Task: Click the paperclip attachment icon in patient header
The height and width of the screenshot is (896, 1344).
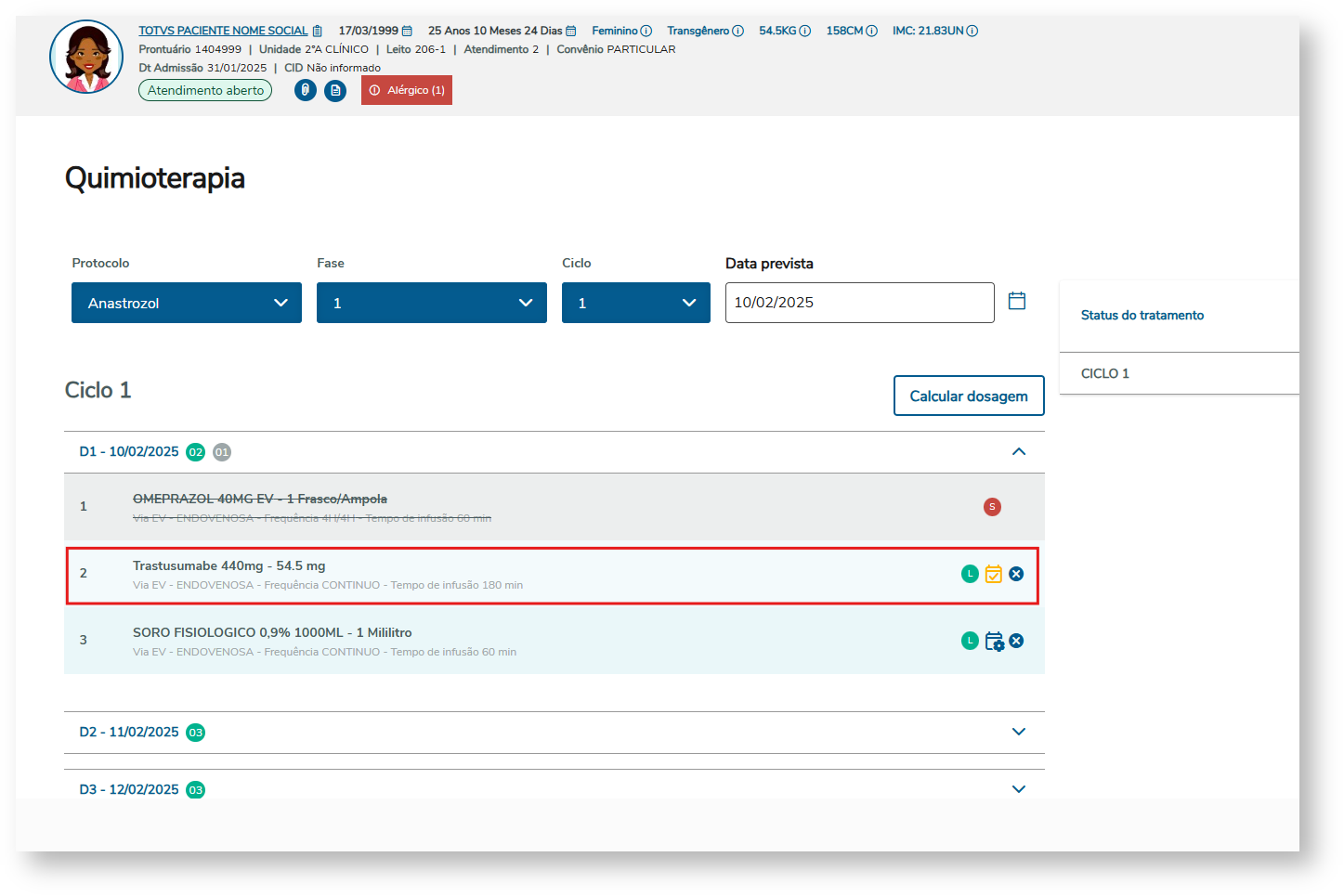Action: click(x=306, y=90)
